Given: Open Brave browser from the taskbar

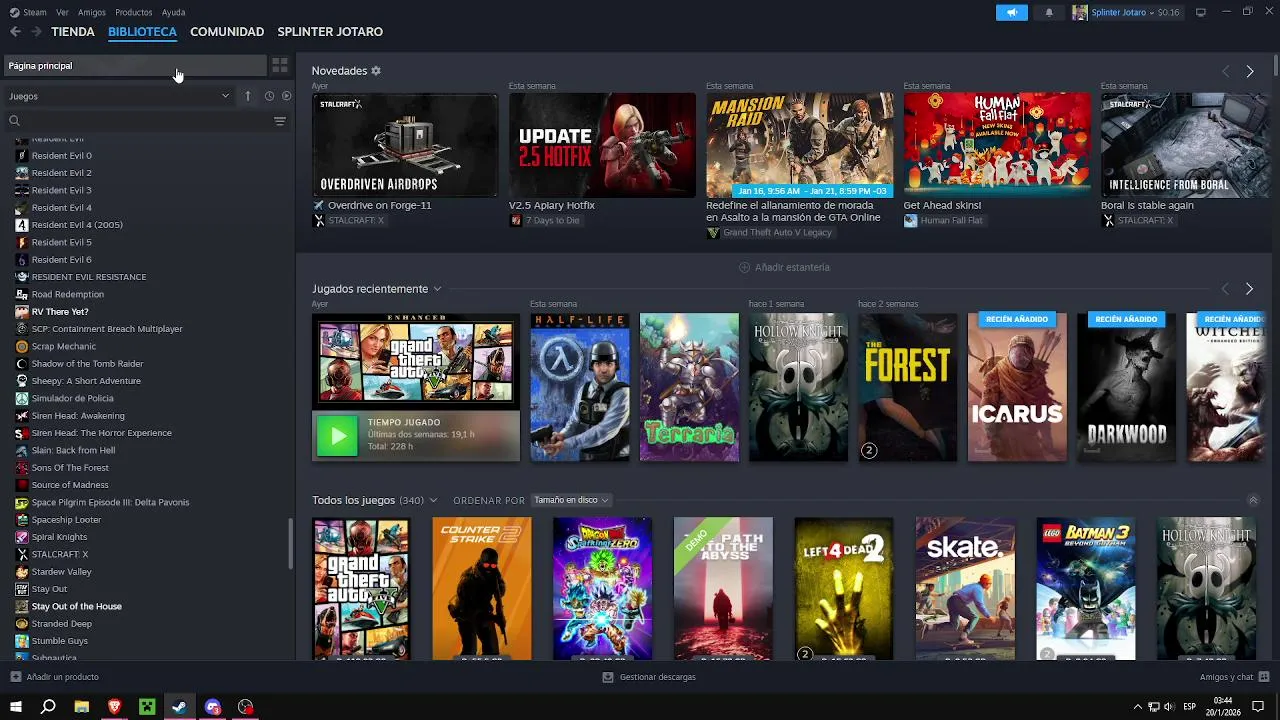Looking at the screenshot, I should tap(114, 707).
